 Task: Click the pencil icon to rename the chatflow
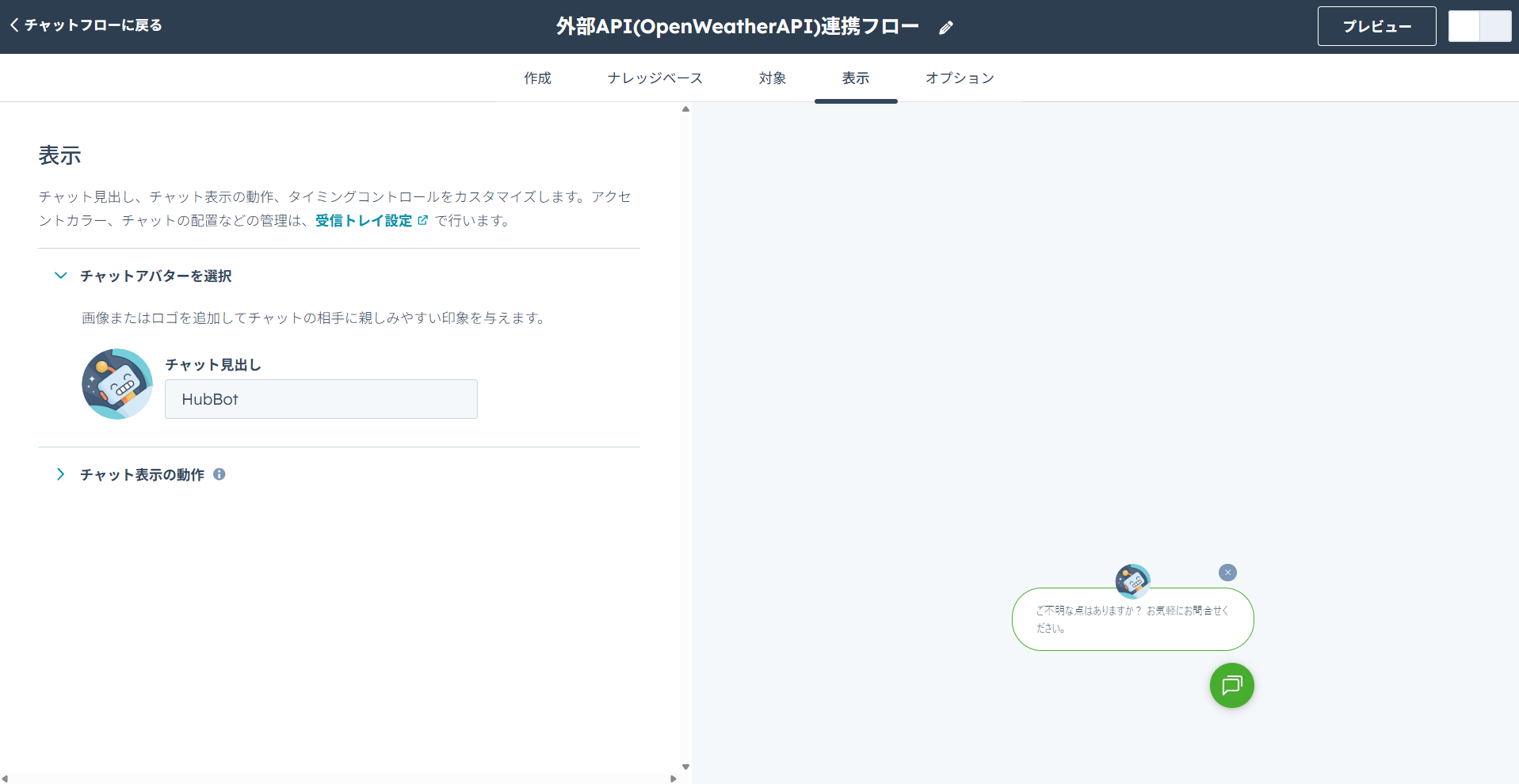tap(945, 27)
